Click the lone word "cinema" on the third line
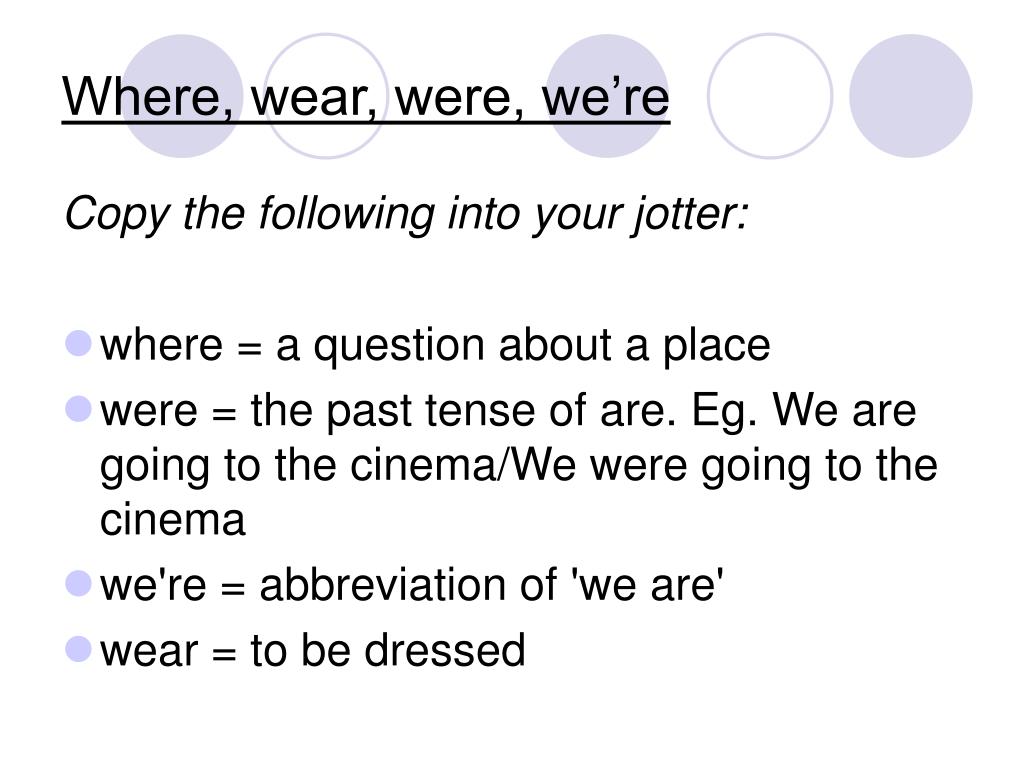 172,519
